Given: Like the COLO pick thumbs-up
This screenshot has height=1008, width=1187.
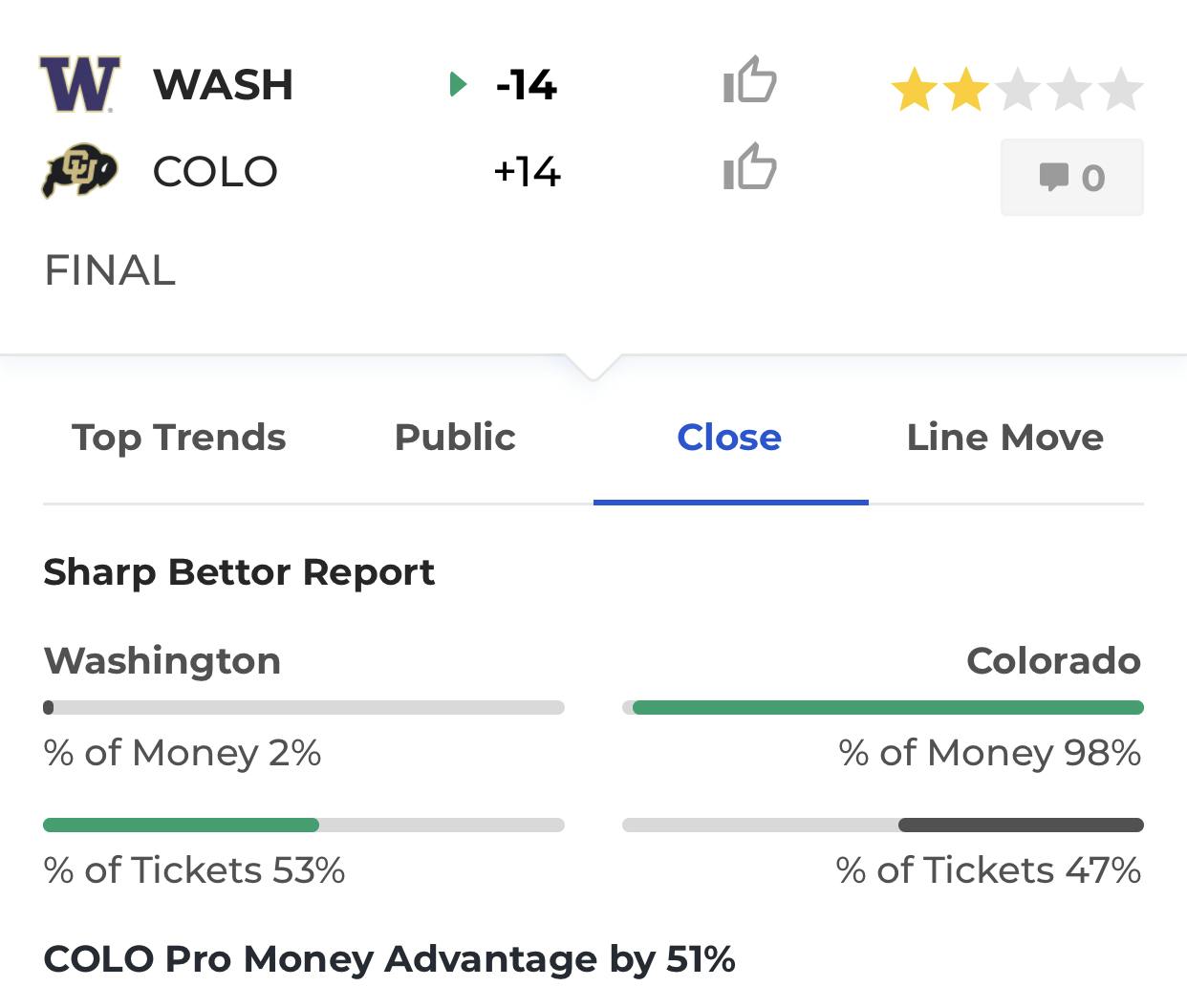Looking at the screenshot, I should click(750, 166).
